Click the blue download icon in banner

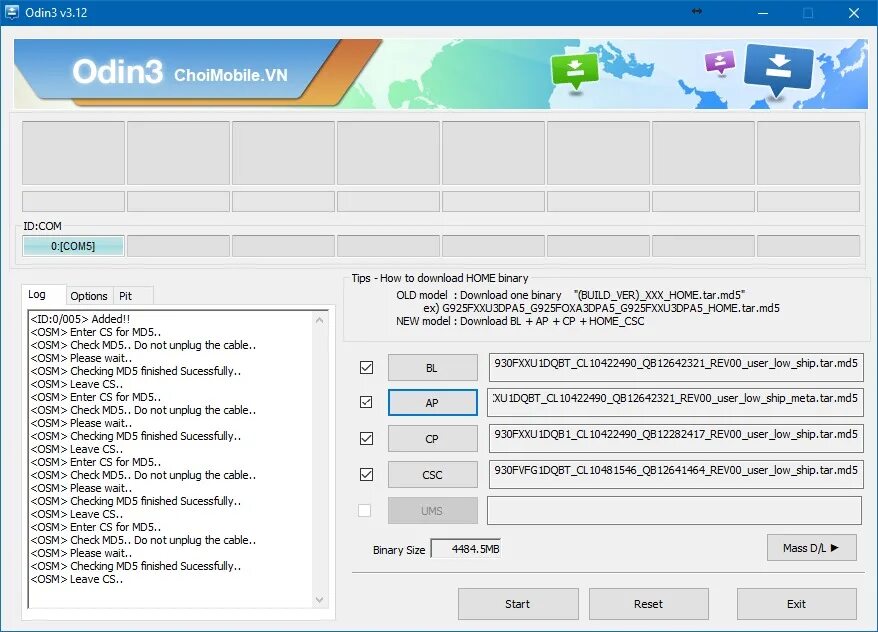tap(778, 71)
